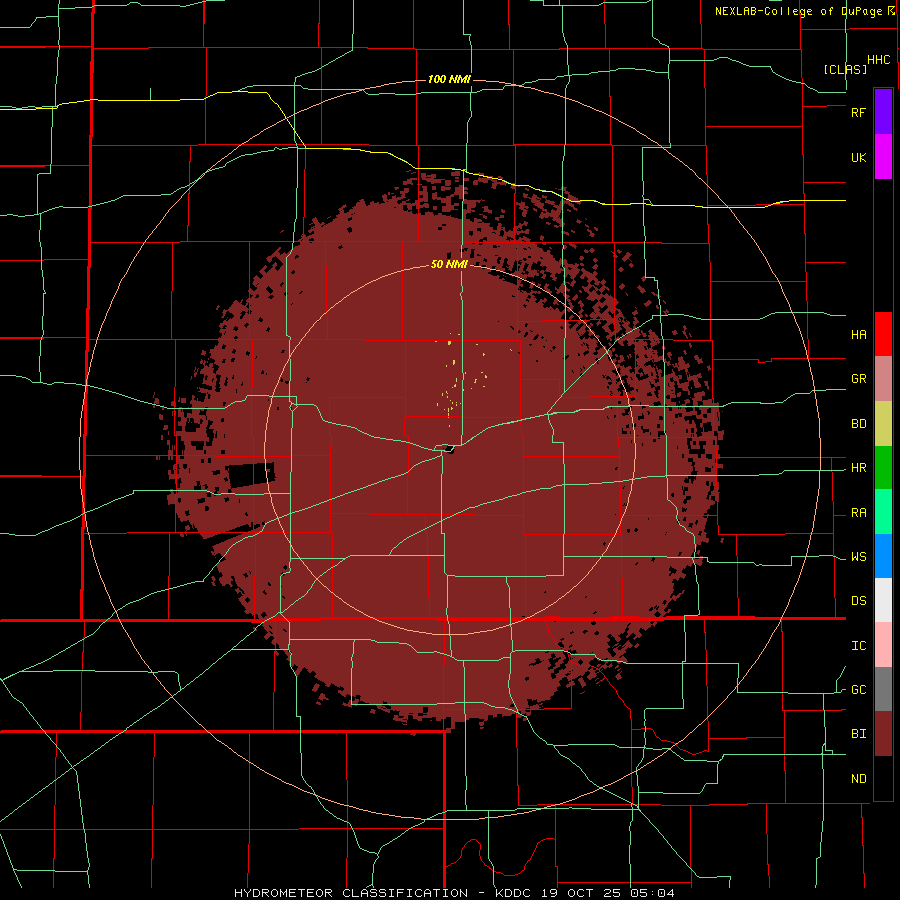Viewport: 900px width, 900px height.
Task: Click the radar site marker at center
Action: click(x=449, y=449)
